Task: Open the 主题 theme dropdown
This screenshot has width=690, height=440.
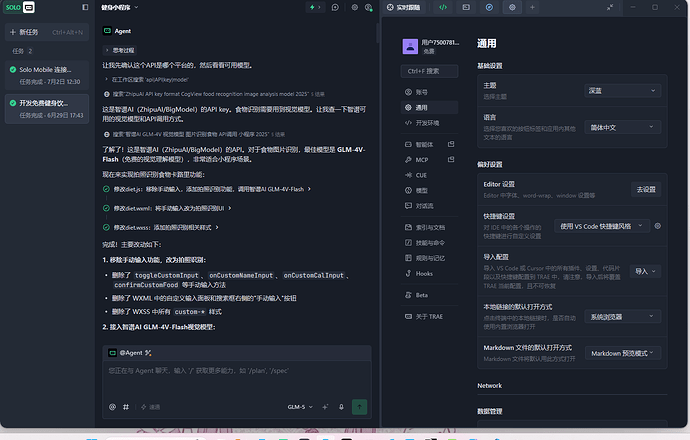Action: point(623,91)
